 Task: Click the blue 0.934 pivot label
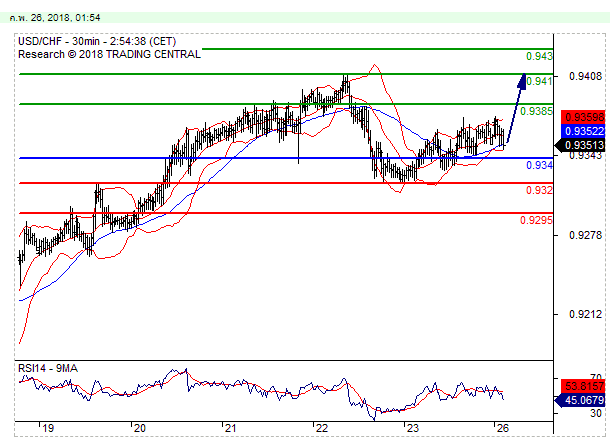539,165
